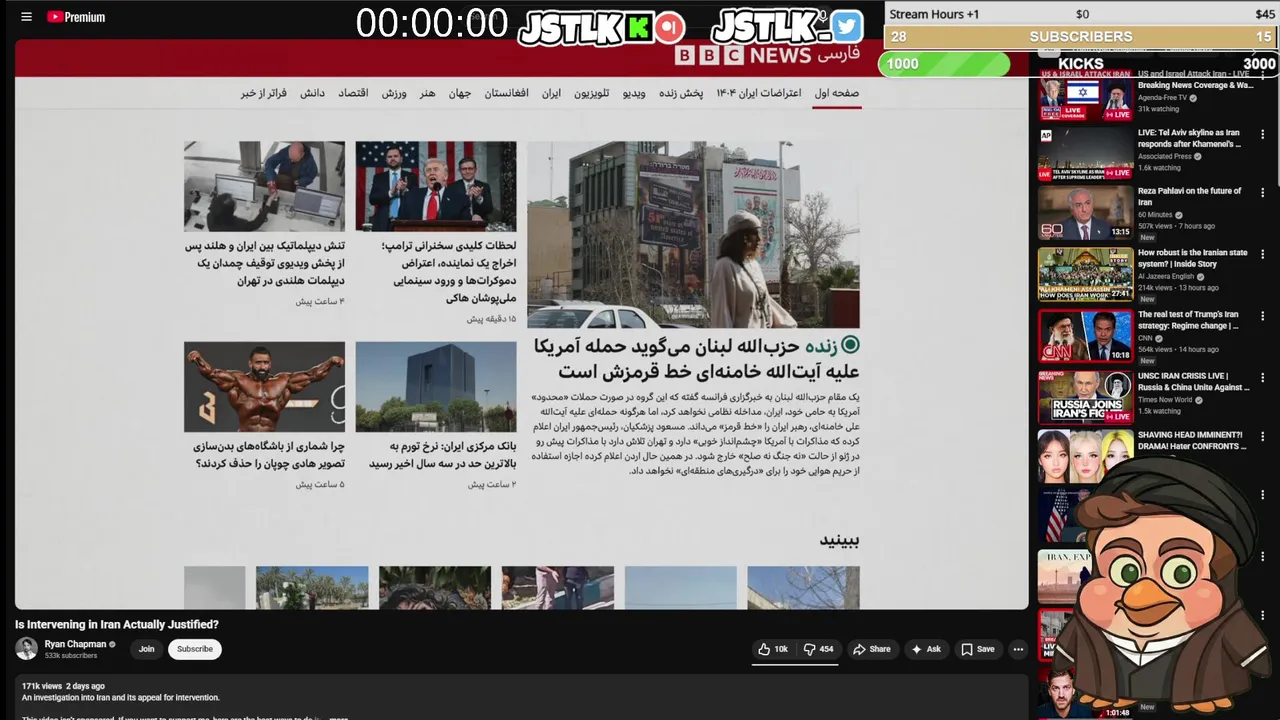Screen dimensions: 1280x720
Task: Share the Ryan Chapman video
Action: click(x=871, y=649)
